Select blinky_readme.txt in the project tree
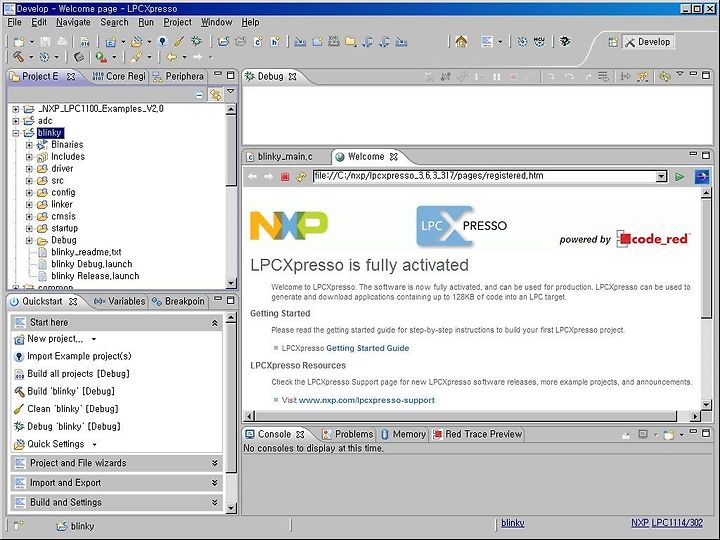 86,252
